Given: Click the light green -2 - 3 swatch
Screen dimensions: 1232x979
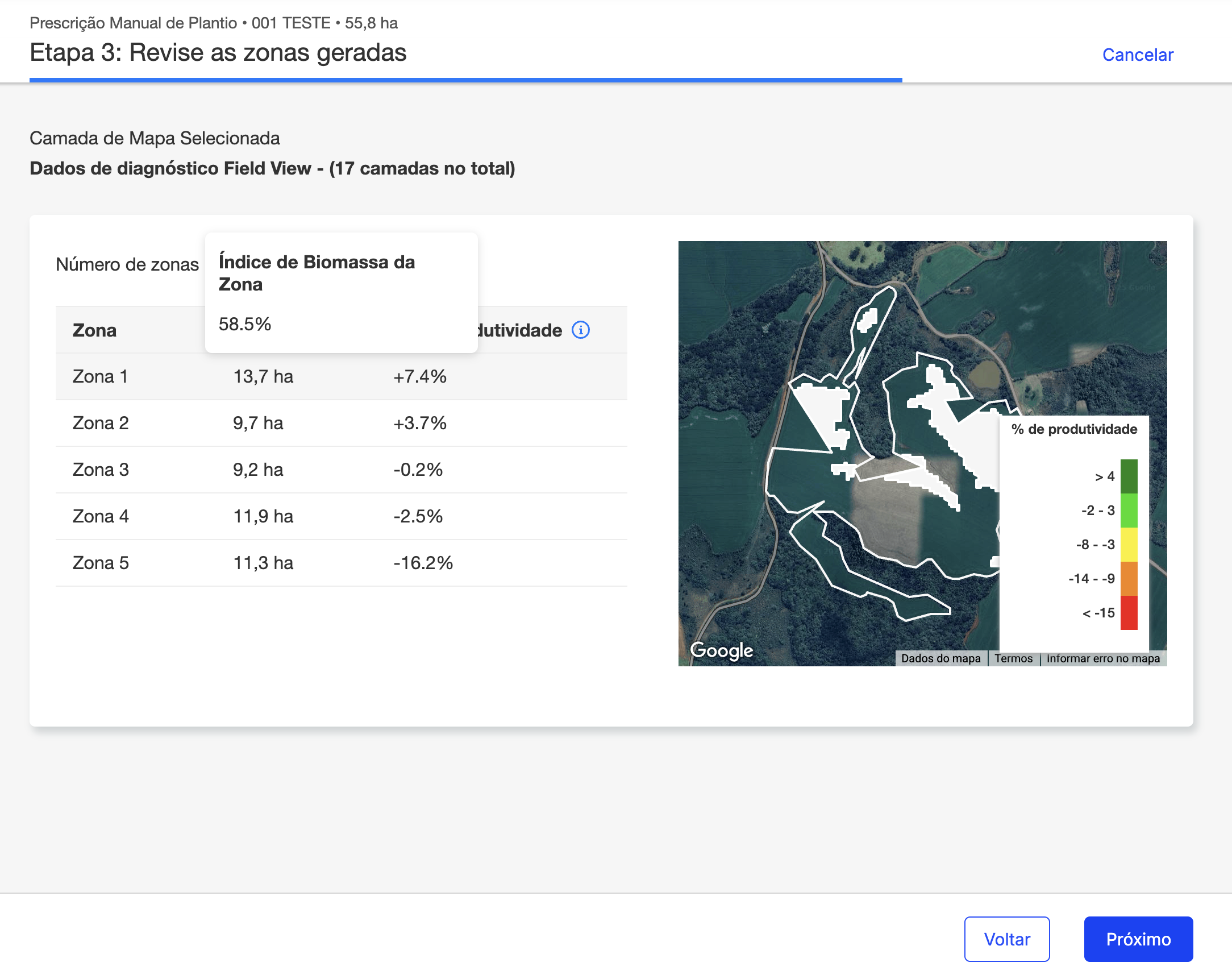Looking at the screenshot, I should pos(1129,510).
